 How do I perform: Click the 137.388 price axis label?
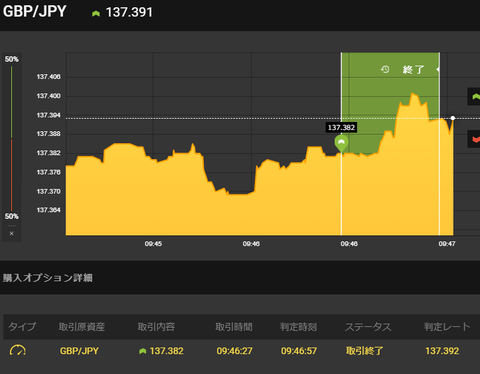pyautogui.click(x=49, y=134)
